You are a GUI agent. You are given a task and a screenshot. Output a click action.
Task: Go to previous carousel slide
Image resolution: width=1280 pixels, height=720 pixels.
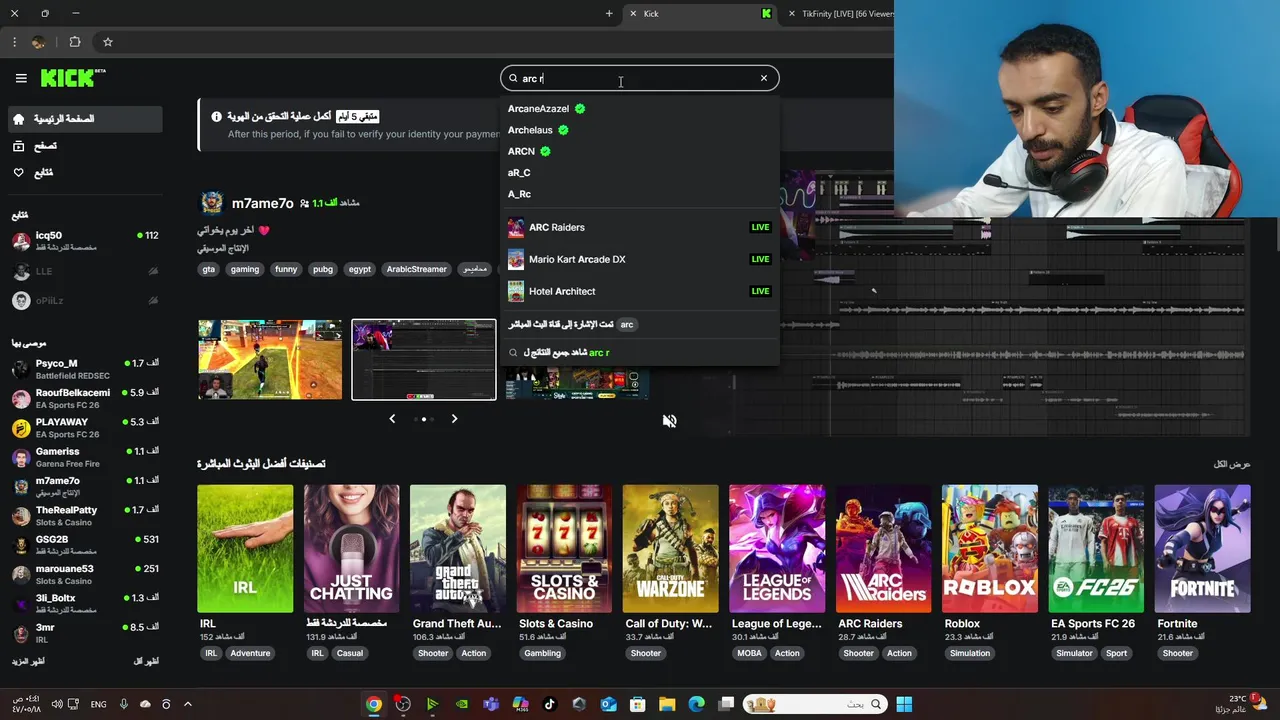(392, 419)
